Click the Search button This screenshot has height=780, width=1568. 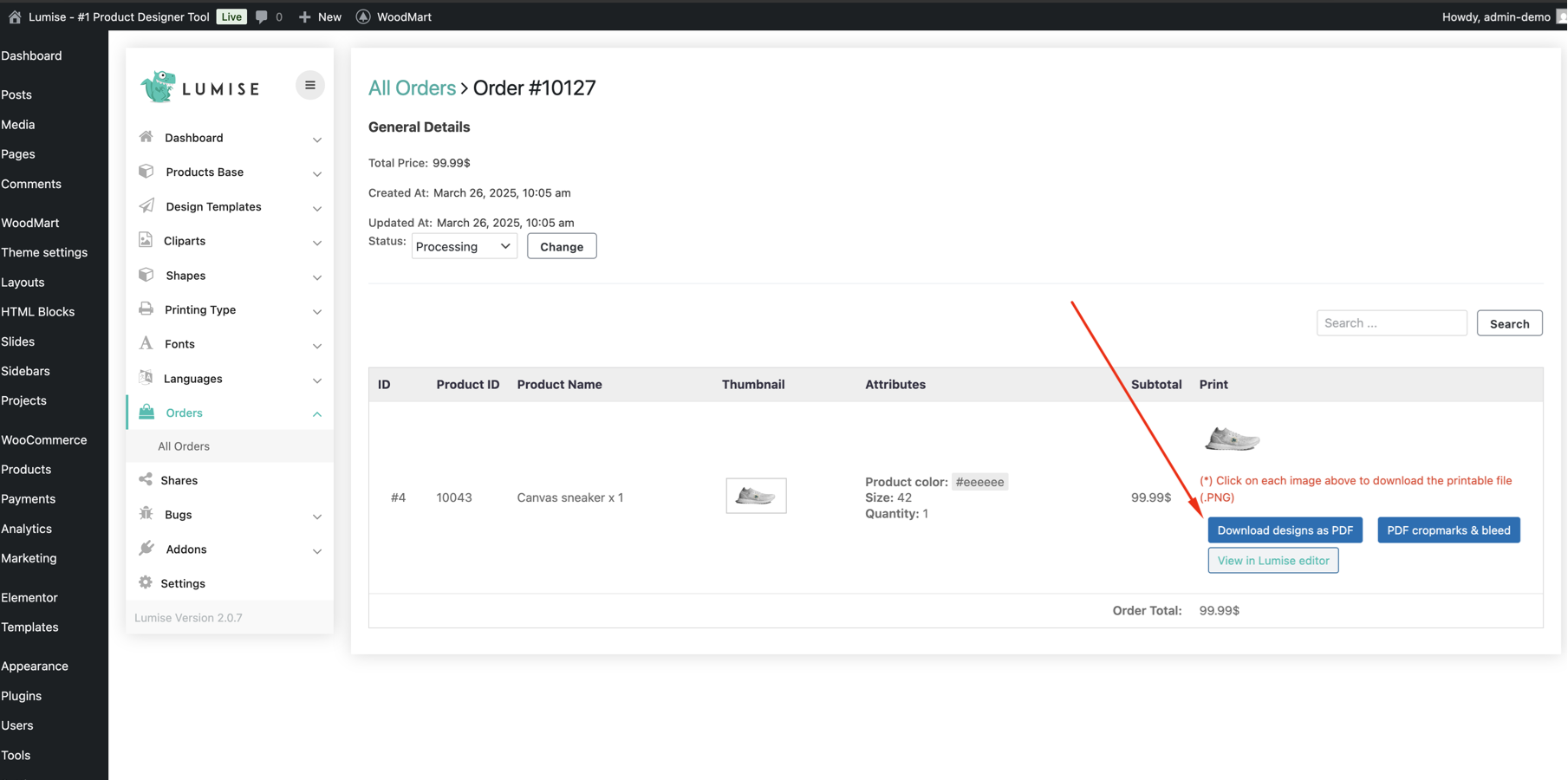[x=1509, y=323]
